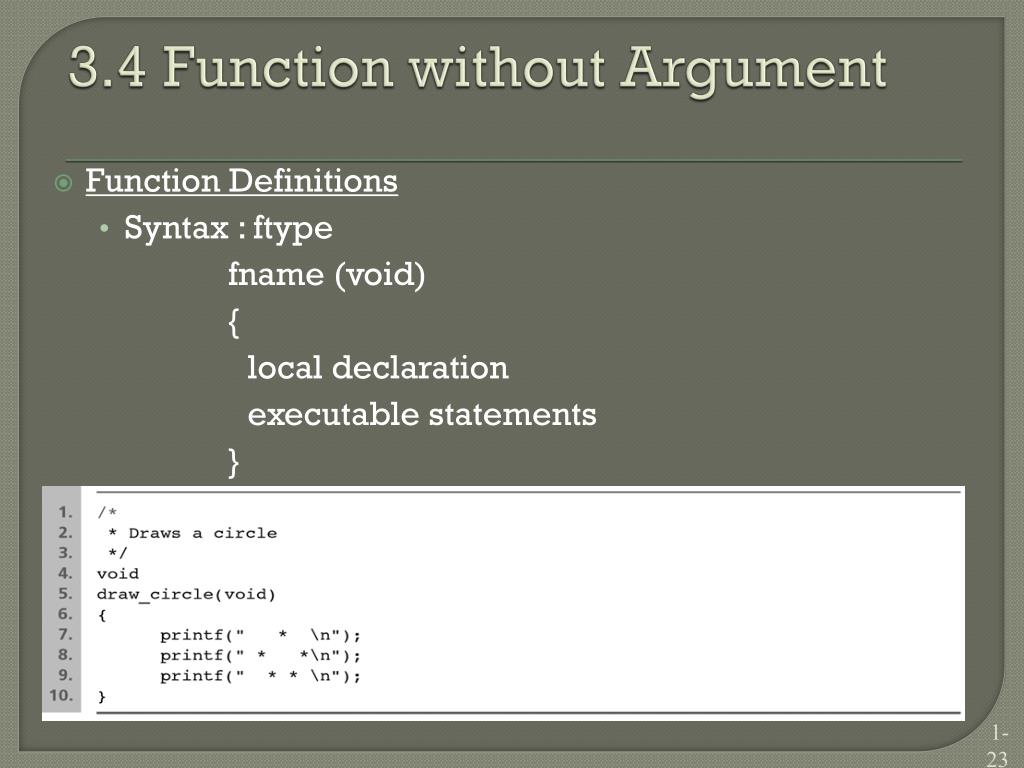
Task: Click the "* Draws a circle" comment line
Action: [193, 534]
